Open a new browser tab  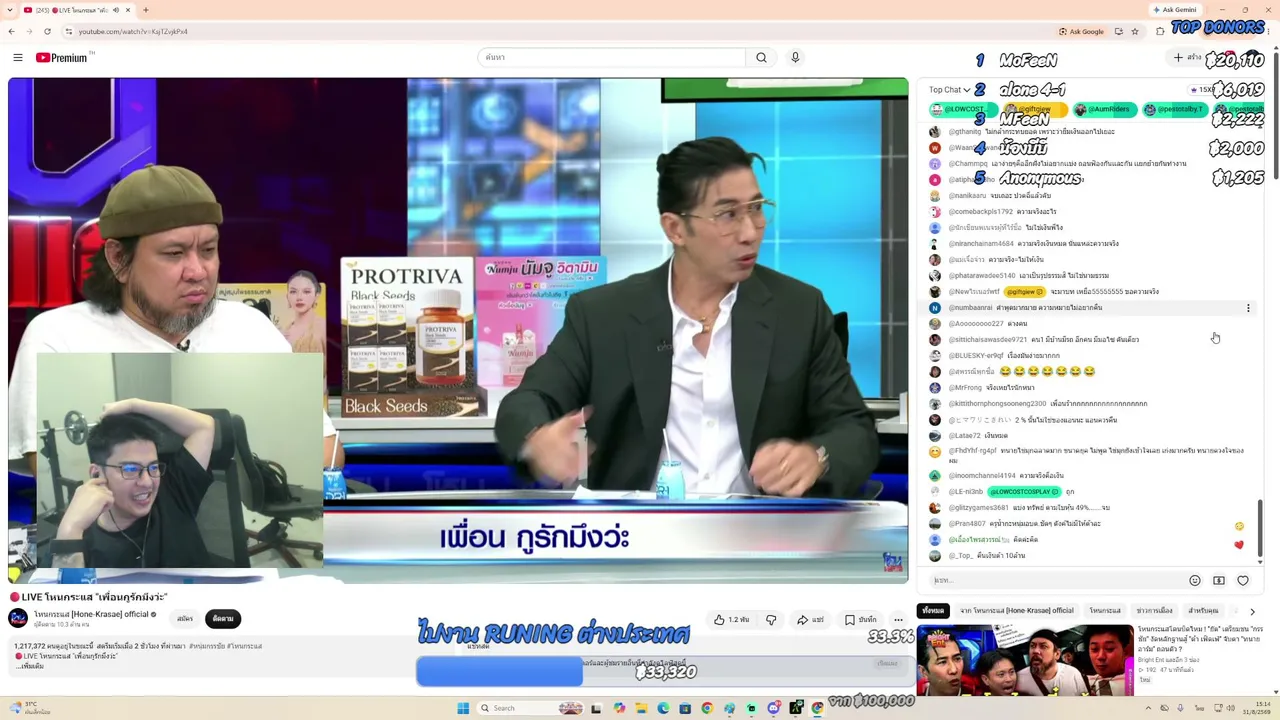tap(145, 10)
